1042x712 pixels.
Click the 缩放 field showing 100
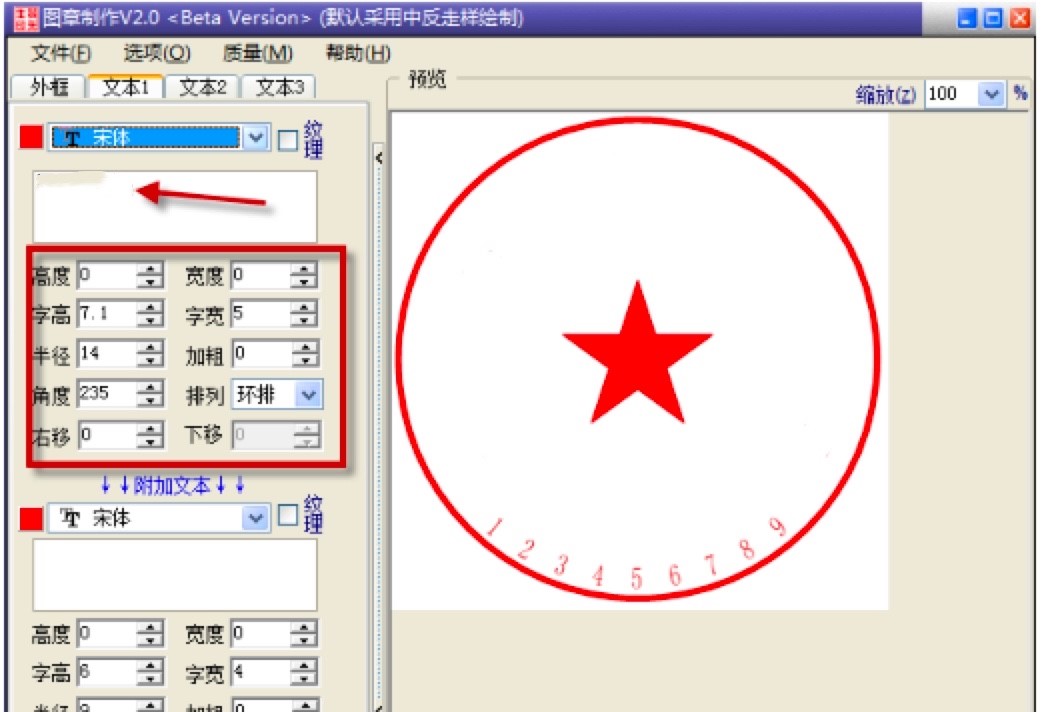click(952, 94)
